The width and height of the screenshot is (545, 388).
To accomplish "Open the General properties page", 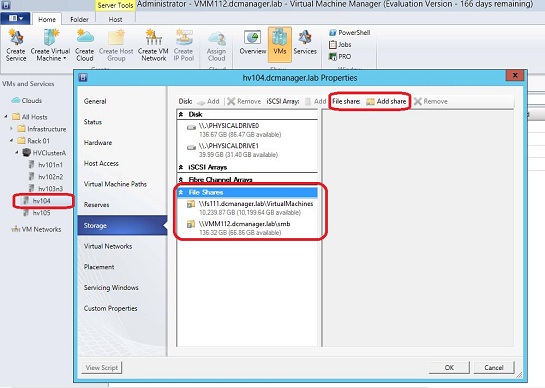I will click(x=122, y=101).
